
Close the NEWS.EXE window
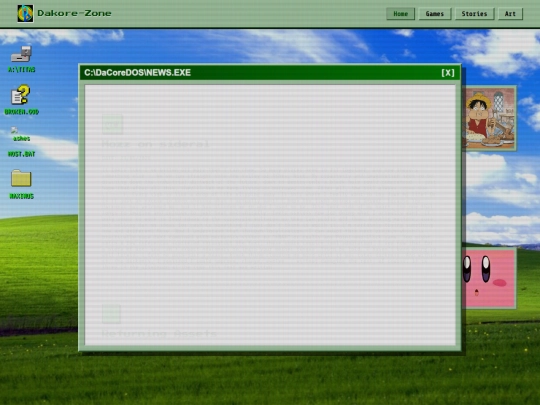point(448,73)
